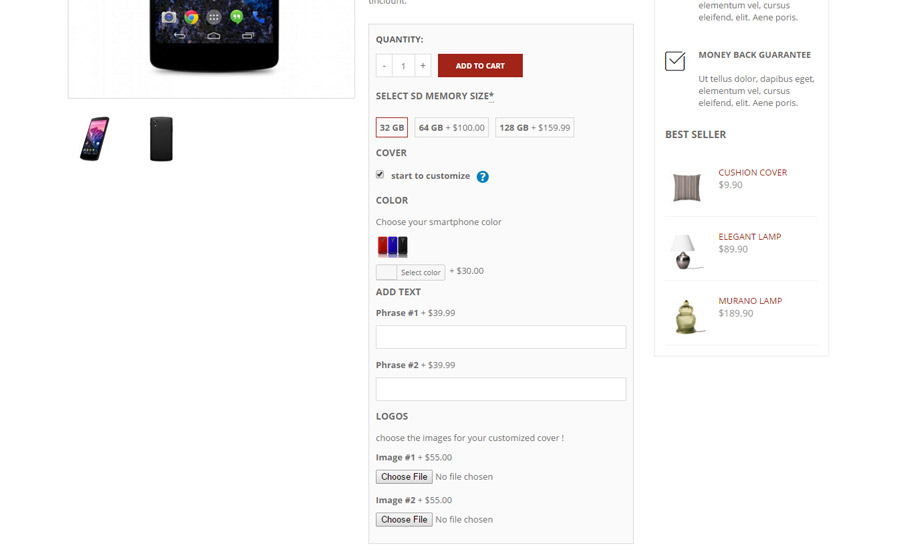Choose a file for Image #1
The image size is (900, 555).
404,477
